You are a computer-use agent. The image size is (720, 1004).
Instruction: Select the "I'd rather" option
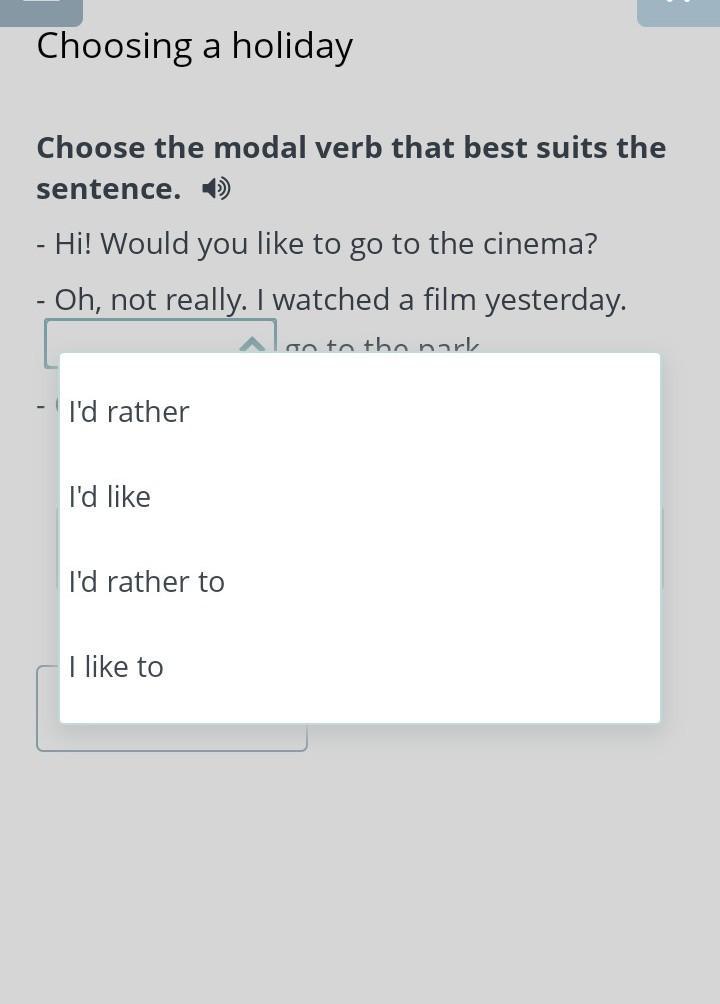(359, 412)
